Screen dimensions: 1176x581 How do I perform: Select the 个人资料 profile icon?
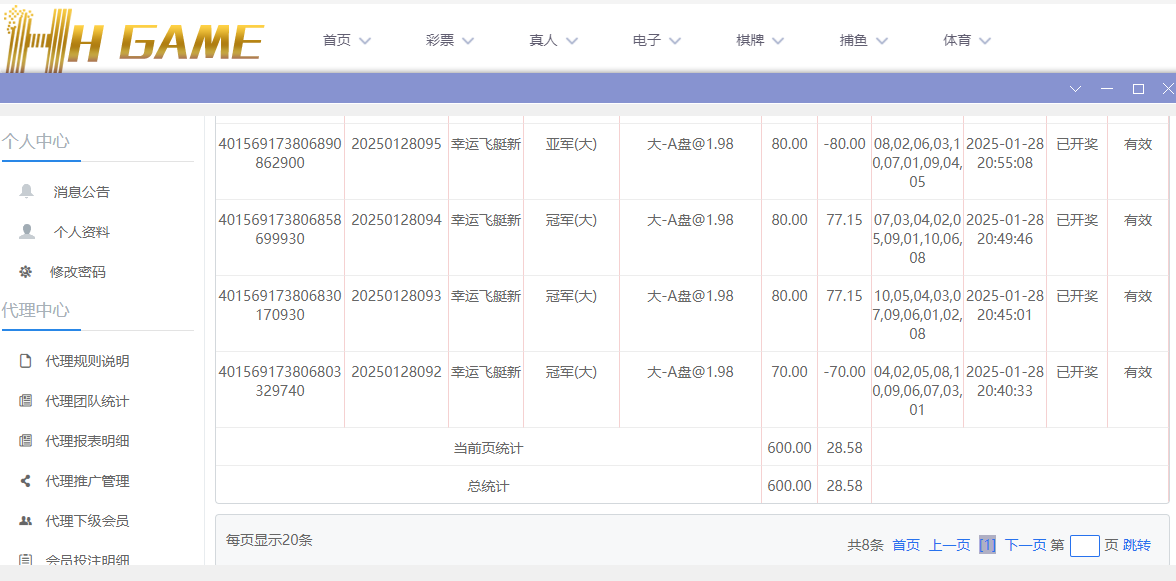coord(24,231)
